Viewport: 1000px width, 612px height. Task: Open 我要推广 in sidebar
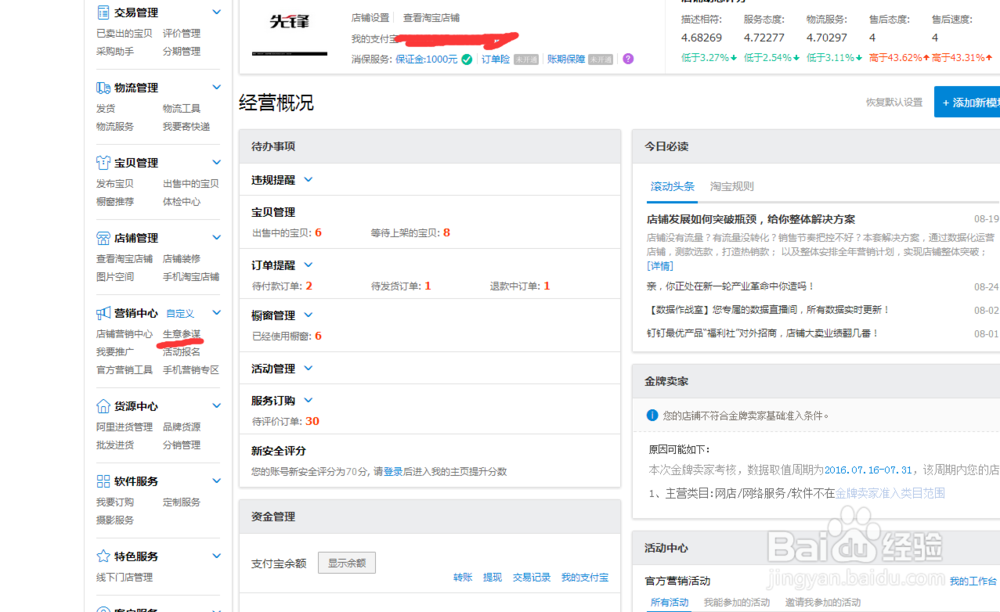pos(115,352)
